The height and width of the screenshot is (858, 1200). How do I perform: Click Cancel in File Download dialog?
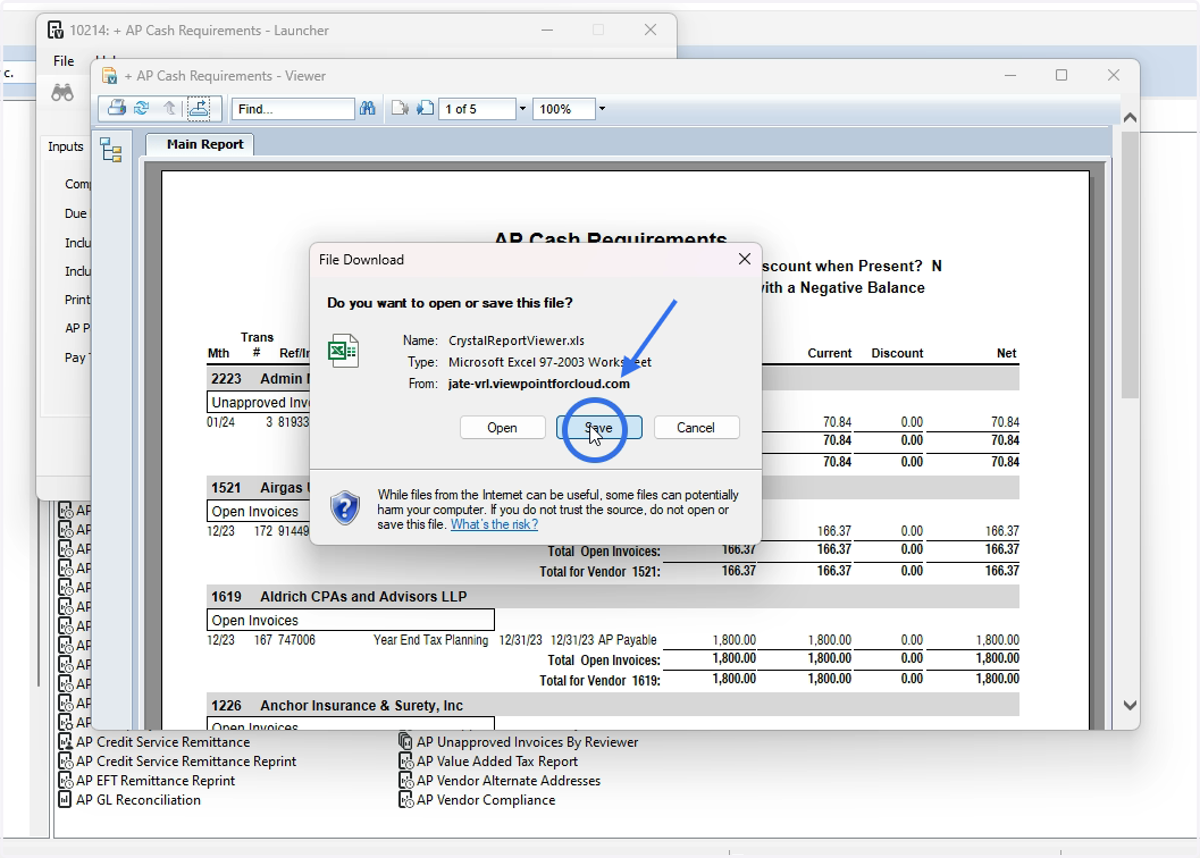[696, 427]
